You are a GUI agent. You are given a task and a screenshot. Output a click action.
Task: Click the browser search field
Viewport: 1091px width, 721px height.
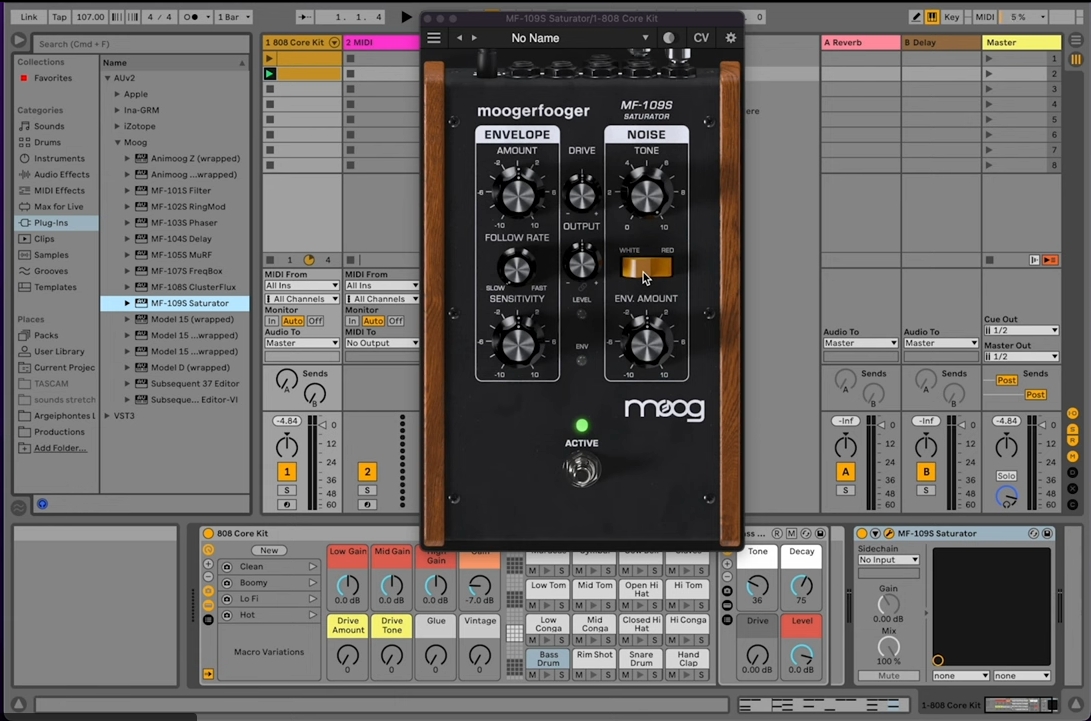point(141,43)
